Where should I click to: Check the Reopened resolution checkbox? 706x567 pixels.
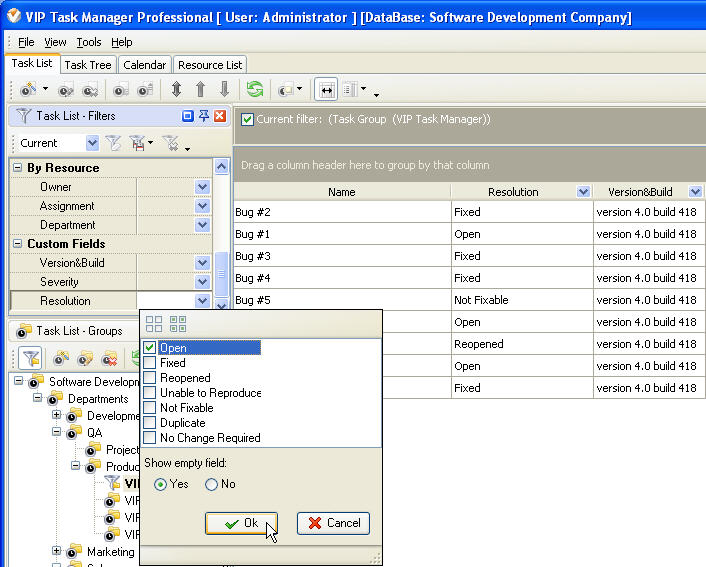pyautogui.click(x=149, y=377)
